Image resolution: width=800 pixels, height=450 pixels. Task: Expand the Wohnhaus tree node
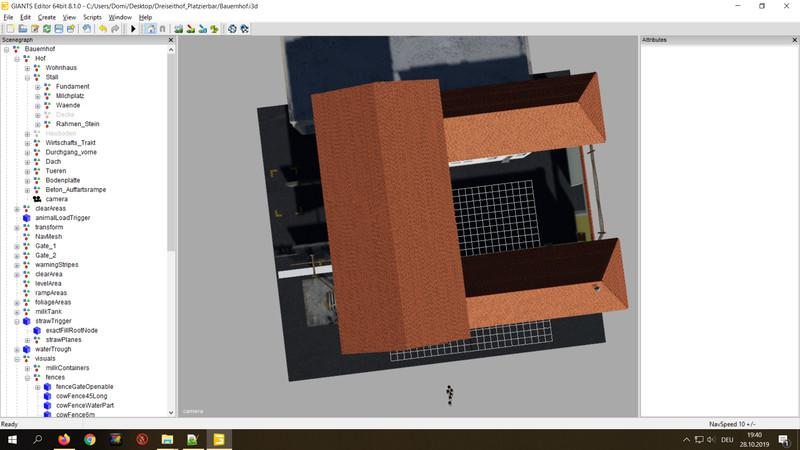28,68
